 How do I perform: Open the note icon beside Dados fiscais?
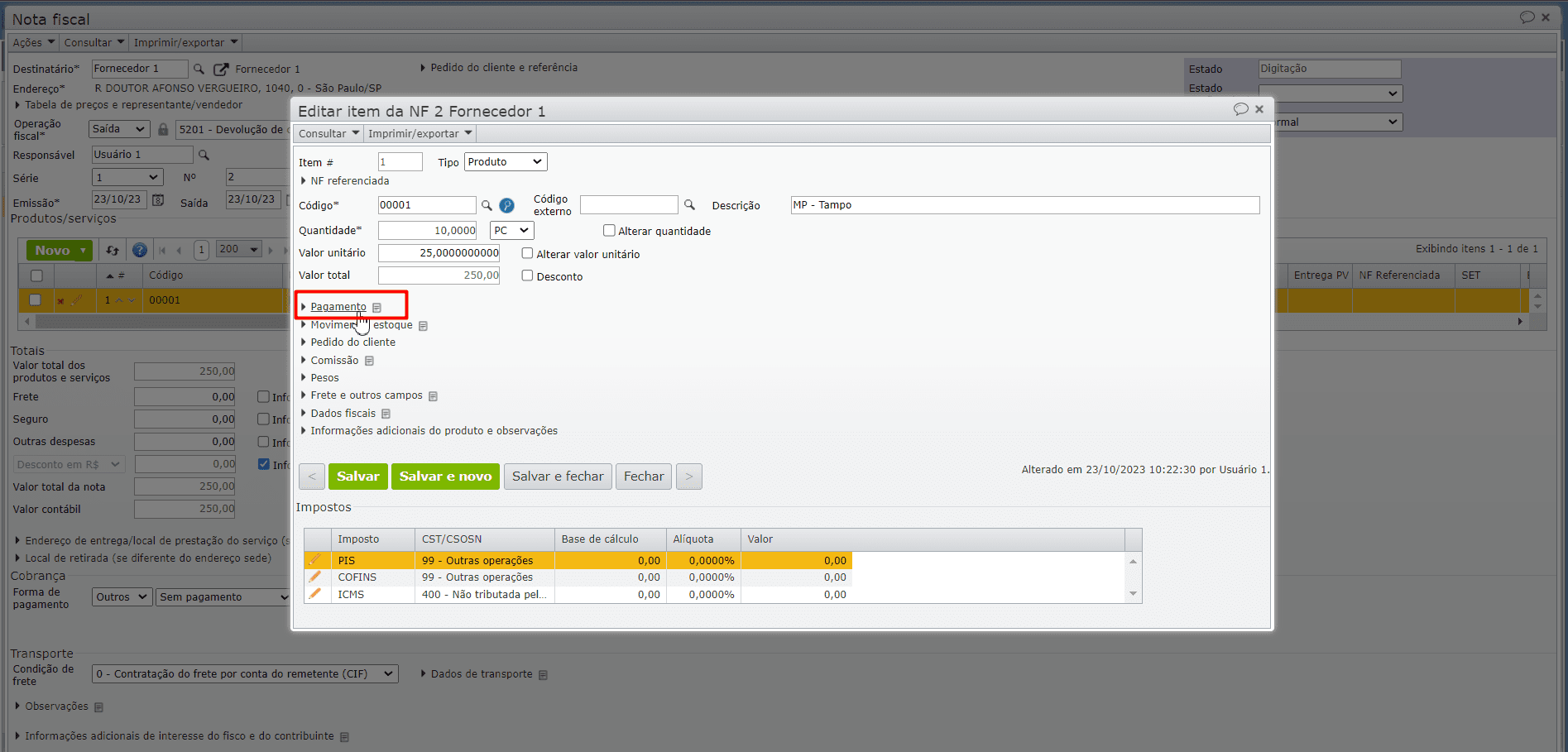click(x=386, y=414)
